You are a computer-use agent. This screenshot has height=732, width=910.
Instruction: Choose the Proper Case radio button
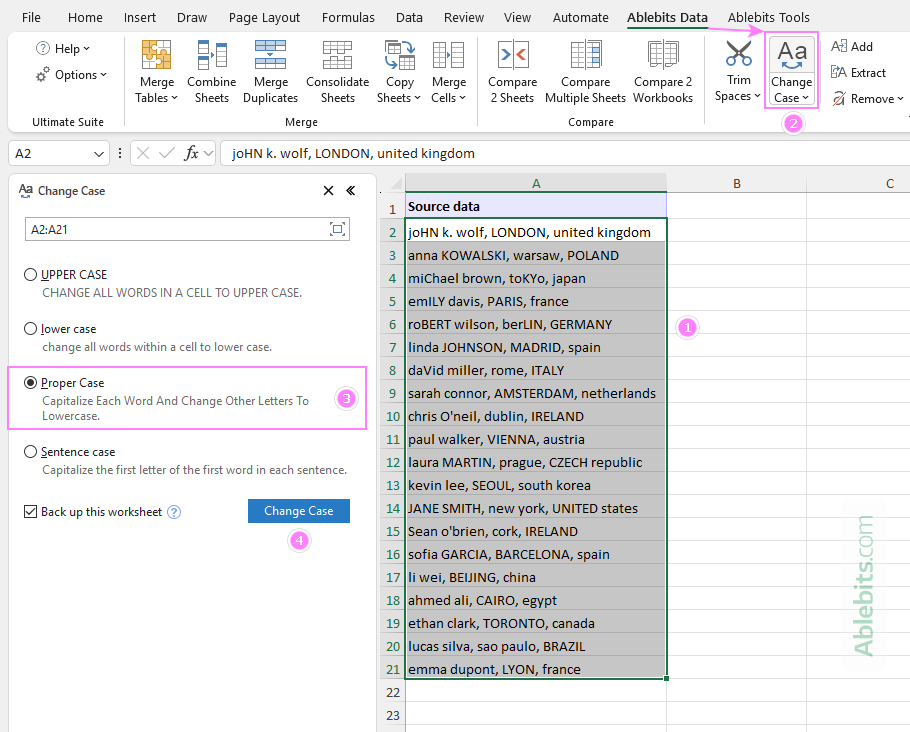[30, 382]
